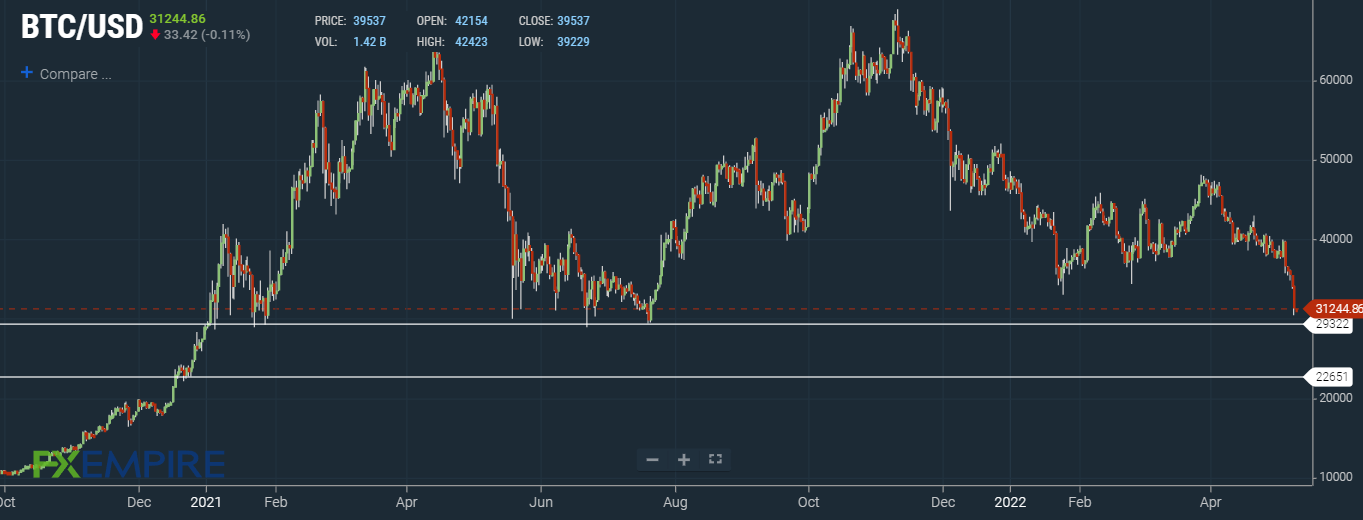Image resolution: width=1363 pixels, height=520 pixels.
Task: Open the Compare... symbol option
Action: pyautogui.click(x=75, y=74)
